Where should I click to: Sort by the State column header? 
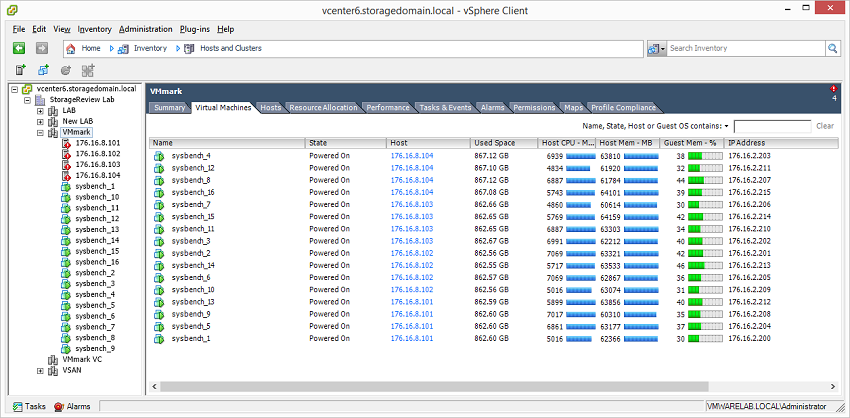346,143
